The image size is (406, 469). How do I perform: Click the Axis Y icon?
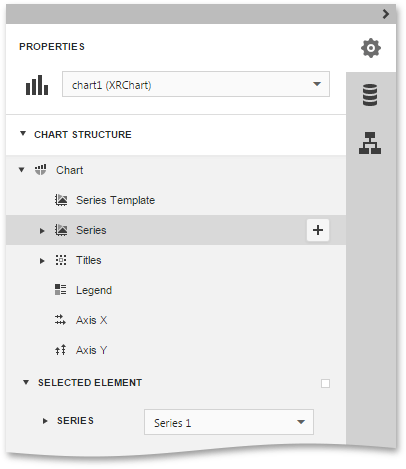[x=60, y=350]
